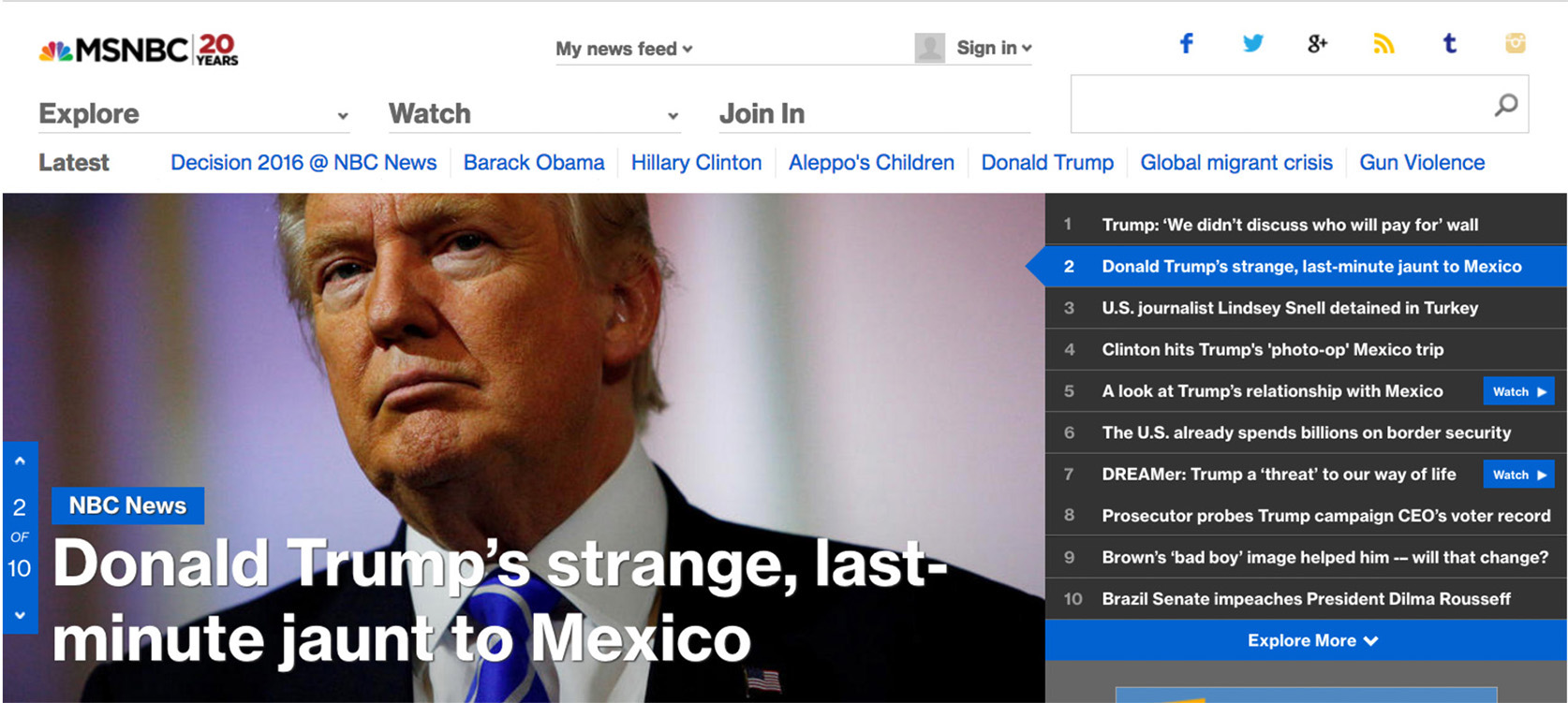1568x703 pixels.
Task: Expand the Watch dropdown menu
Action: [x=534, y=114]
